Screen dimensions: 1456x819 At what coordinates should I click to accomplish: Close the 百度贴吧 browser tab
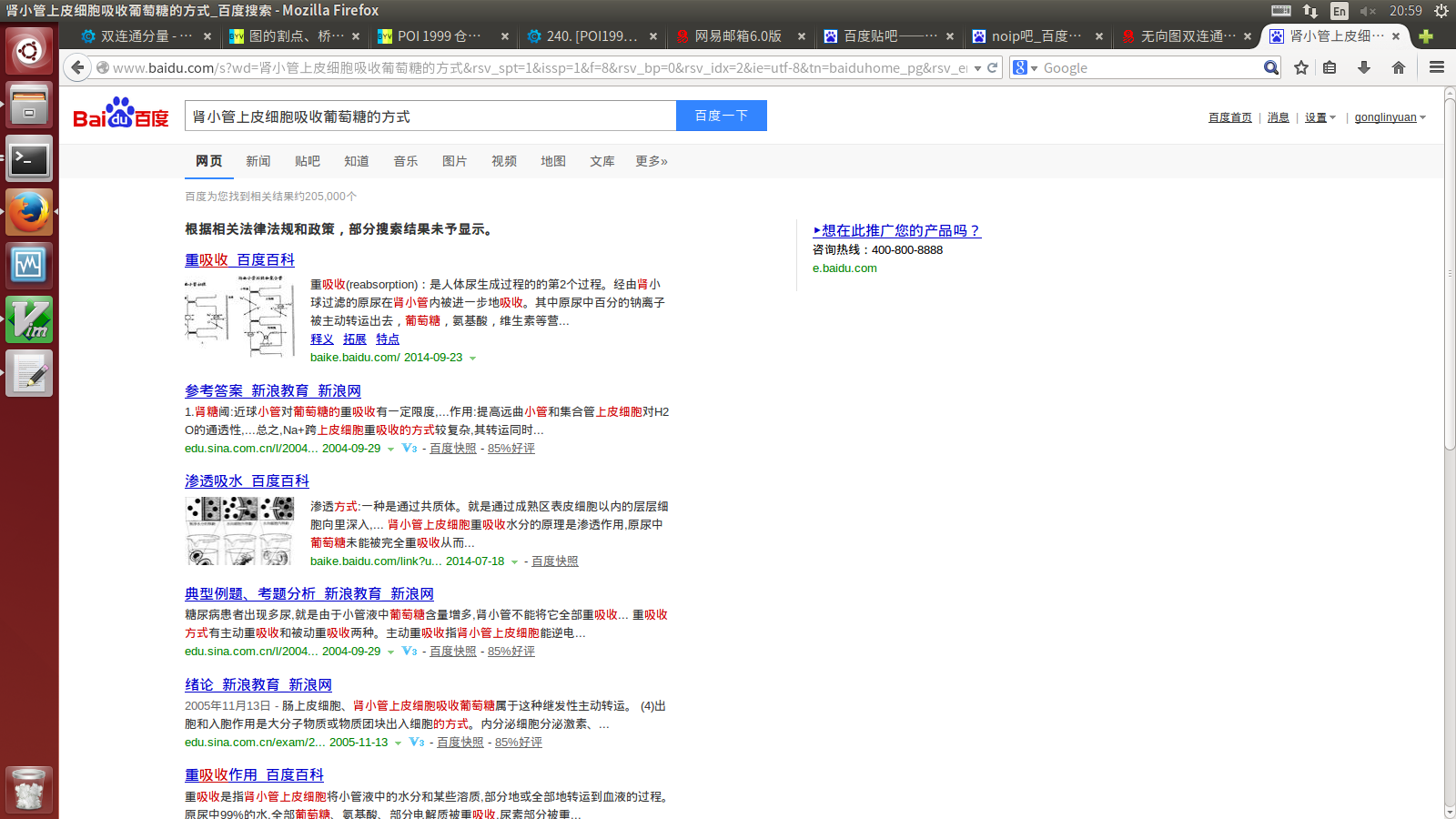[x=950, y=36]
